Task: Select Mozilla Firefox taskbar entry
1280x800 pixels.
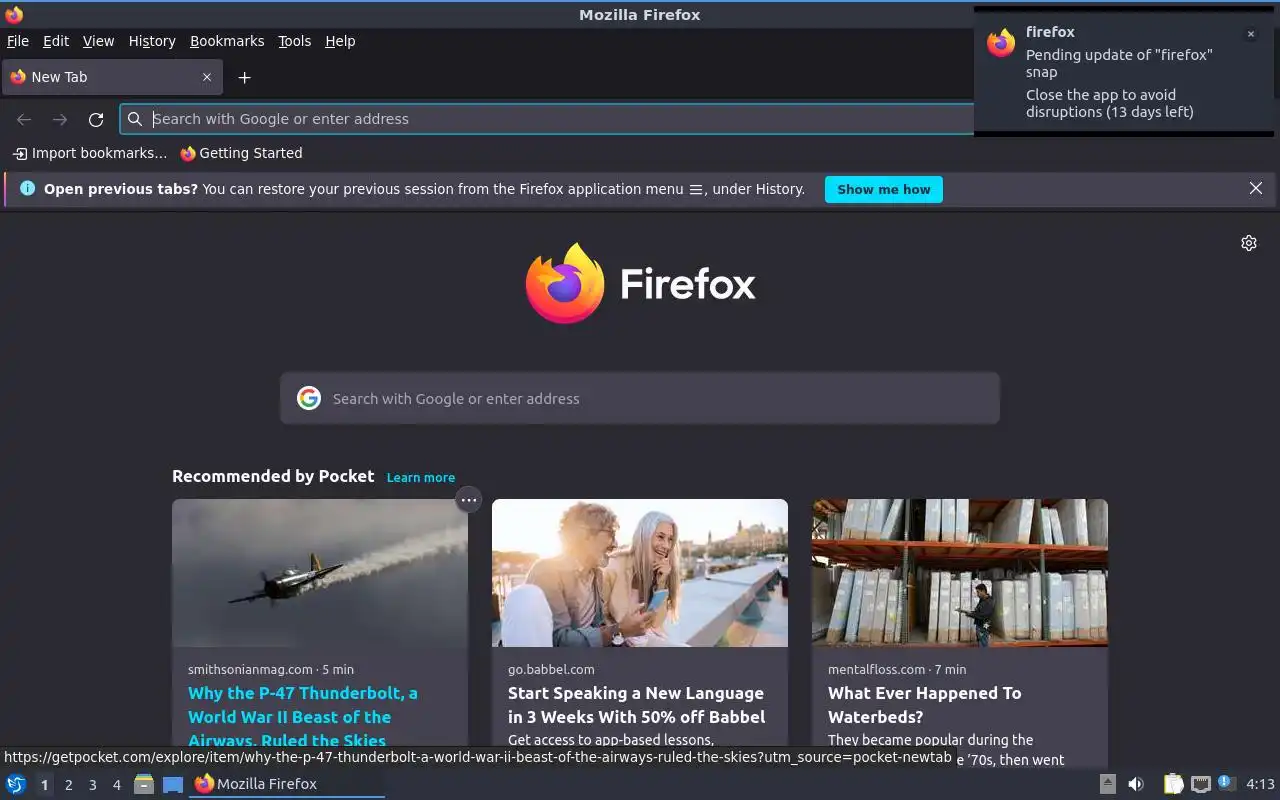Action: pyautogui.click(x=287, y=784)
